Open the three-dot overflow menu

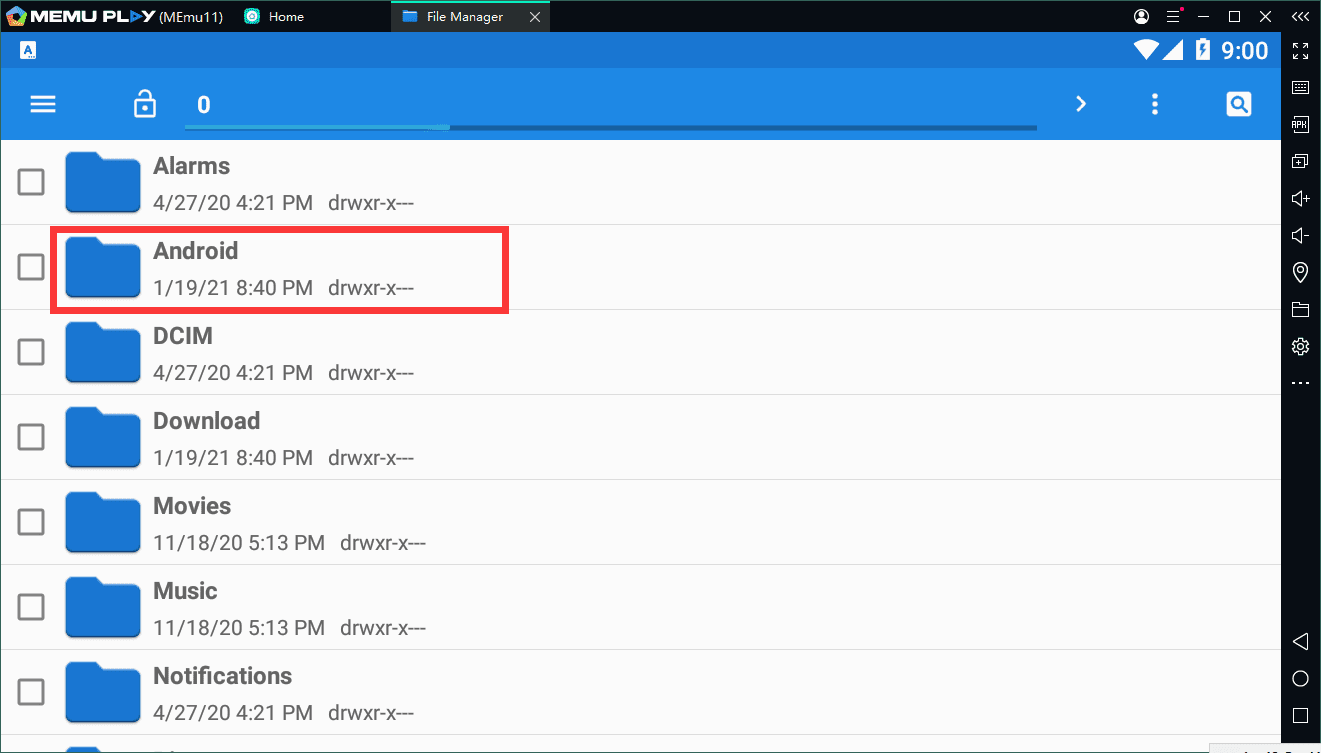point(1155,104)
